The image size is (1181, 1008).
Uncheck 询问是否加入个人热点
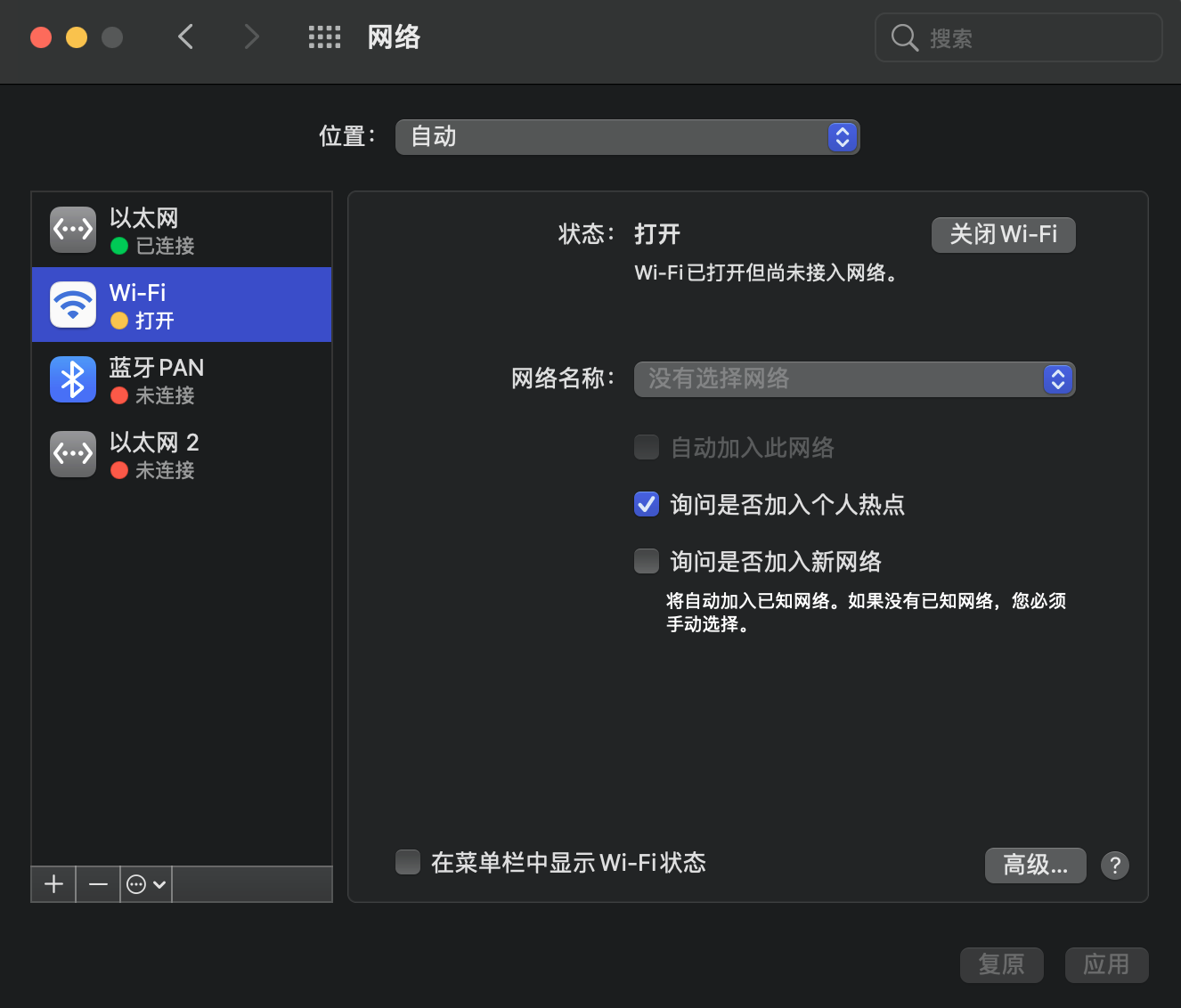(x=647, y=504)
